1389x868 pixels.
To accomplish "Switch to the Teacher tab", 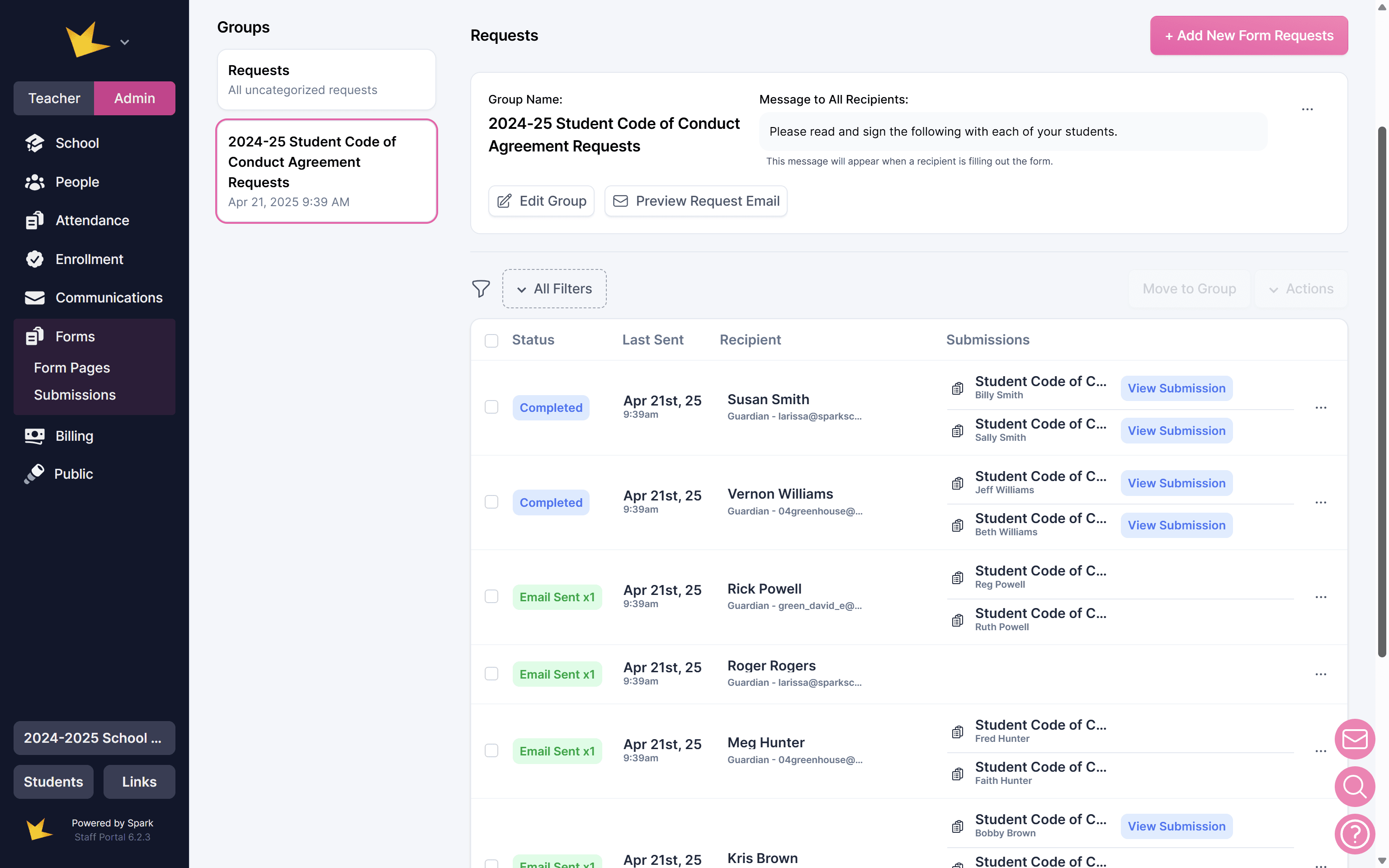I will (x=54, y=98).
